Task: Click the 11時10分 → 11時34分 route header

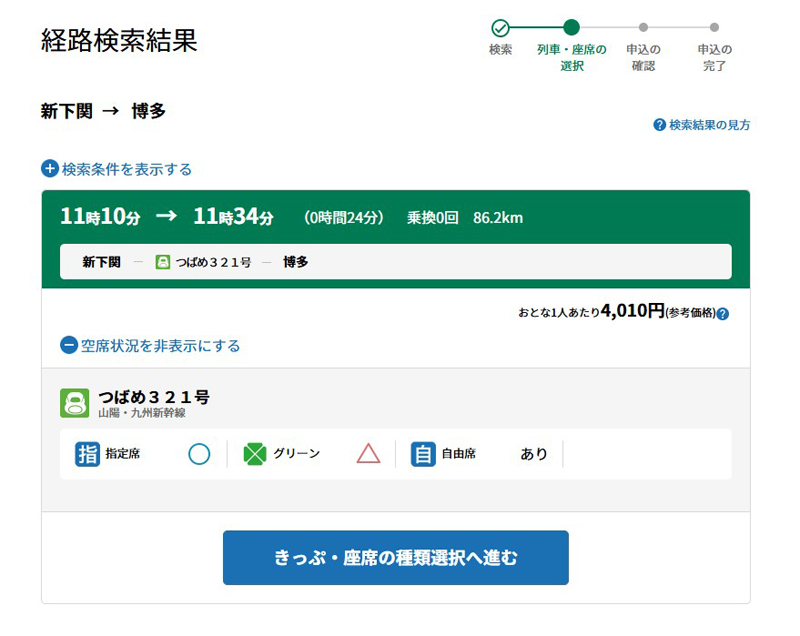Action: (166, 217)
